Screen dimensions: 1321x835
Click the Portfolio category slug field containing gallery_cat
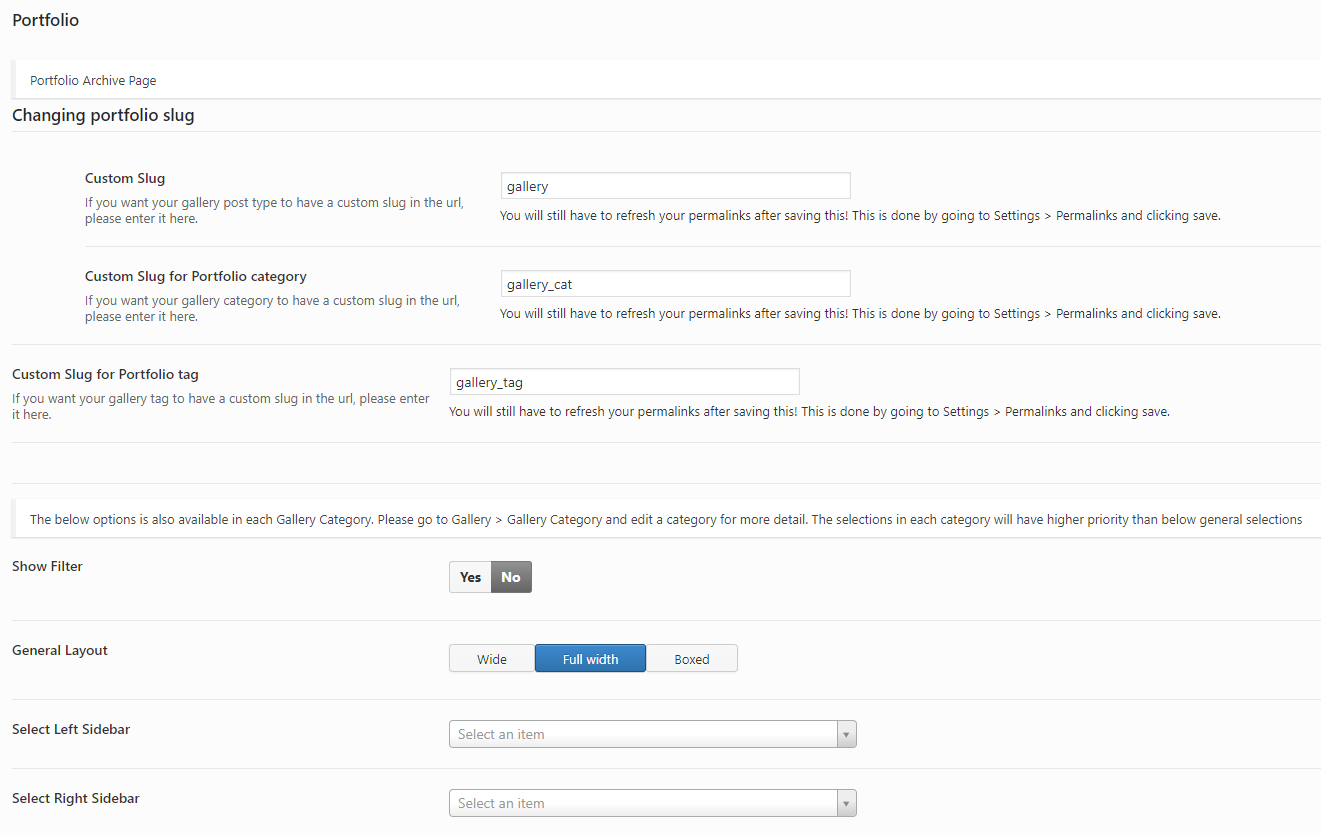click(675, 284)
